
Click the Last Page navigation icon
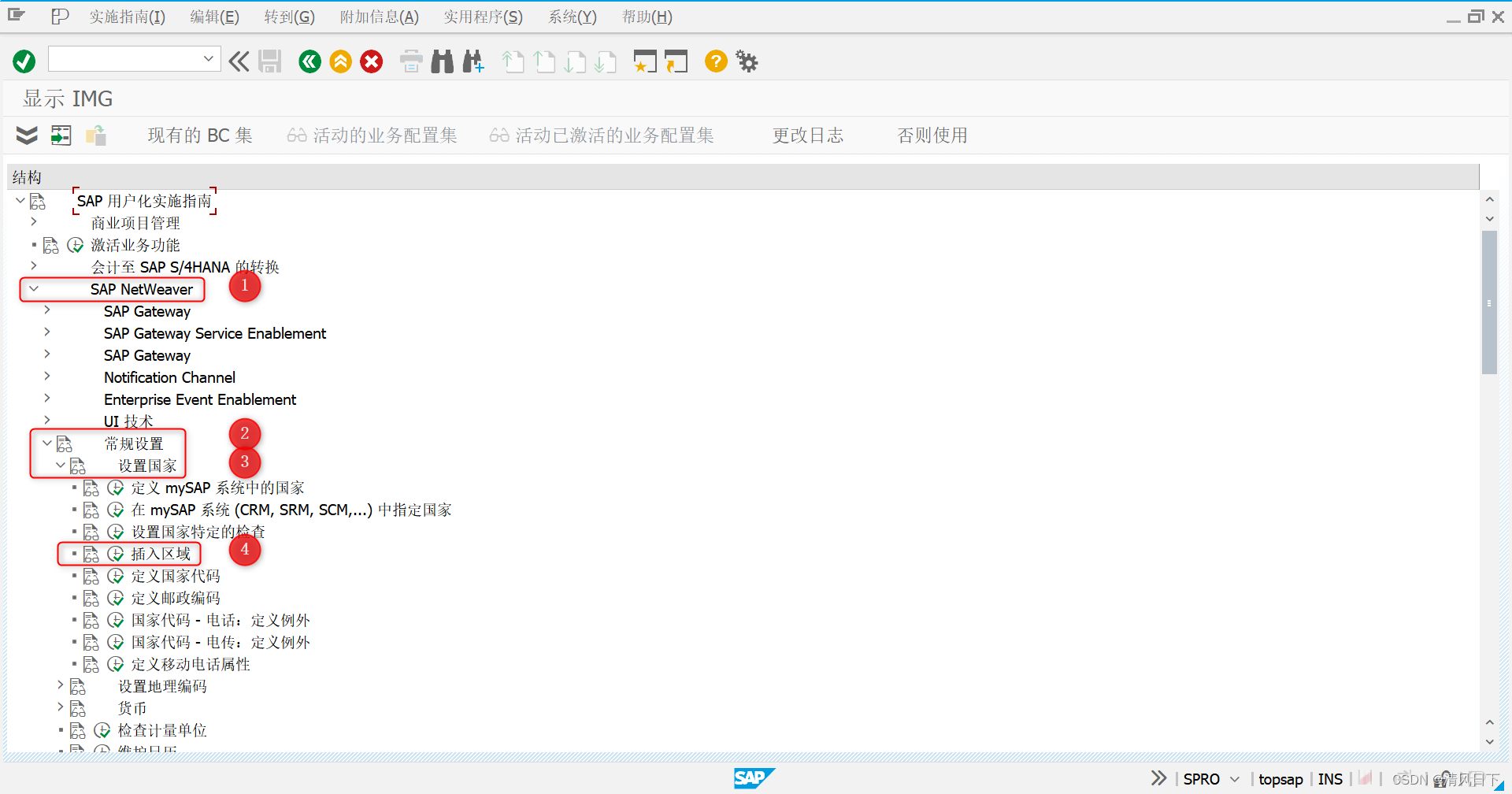(606, 61)
